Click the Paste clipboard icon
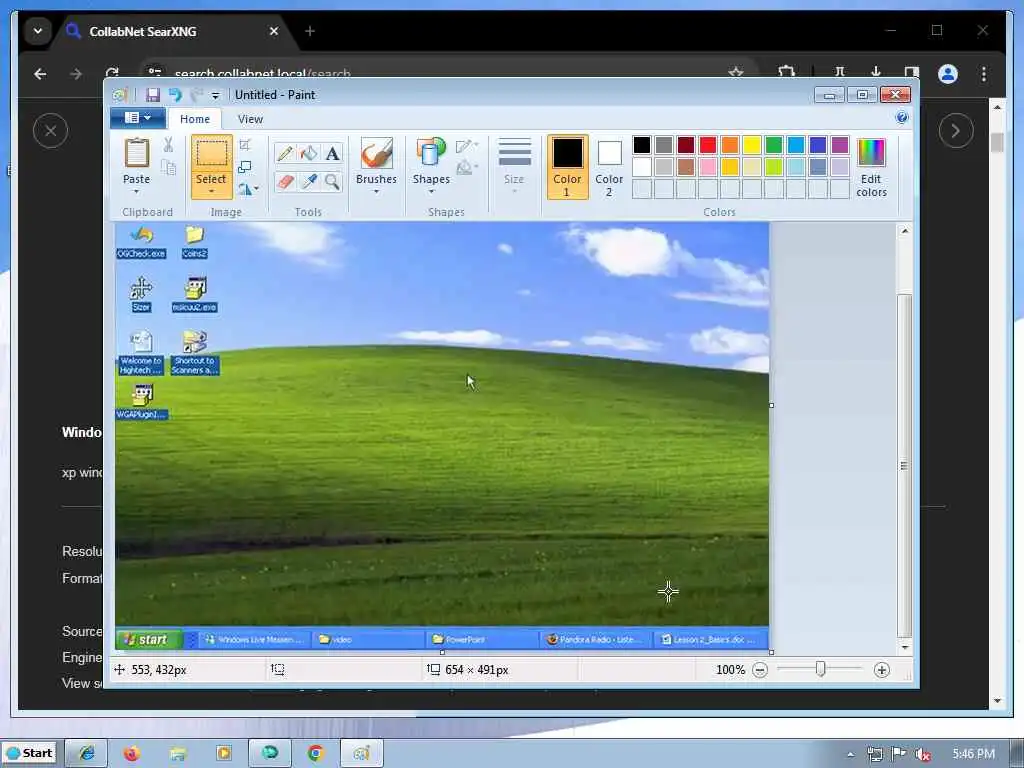This screenshot has height=768, width=1024. point(136,153)
